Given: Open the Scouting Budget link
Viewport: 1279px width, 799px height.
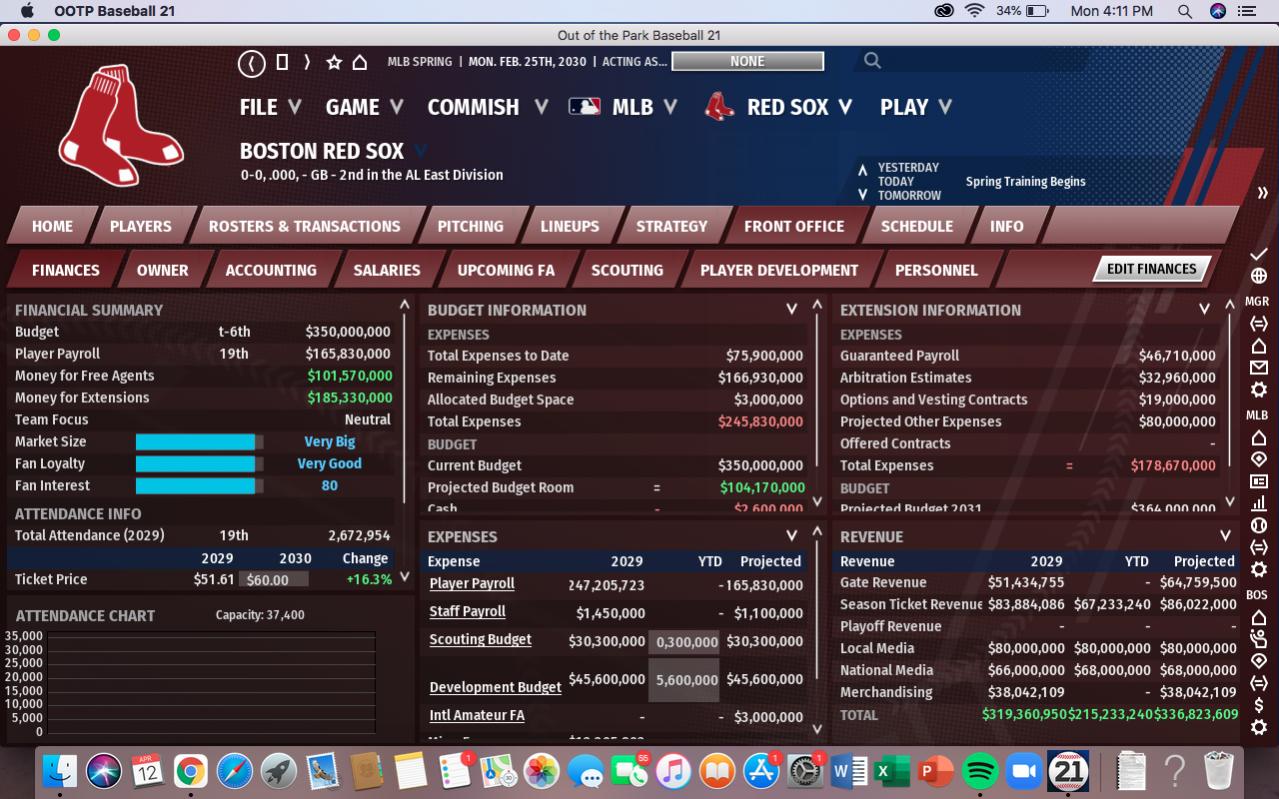Looking at the screenshot, I should click(x=480, y=640).
